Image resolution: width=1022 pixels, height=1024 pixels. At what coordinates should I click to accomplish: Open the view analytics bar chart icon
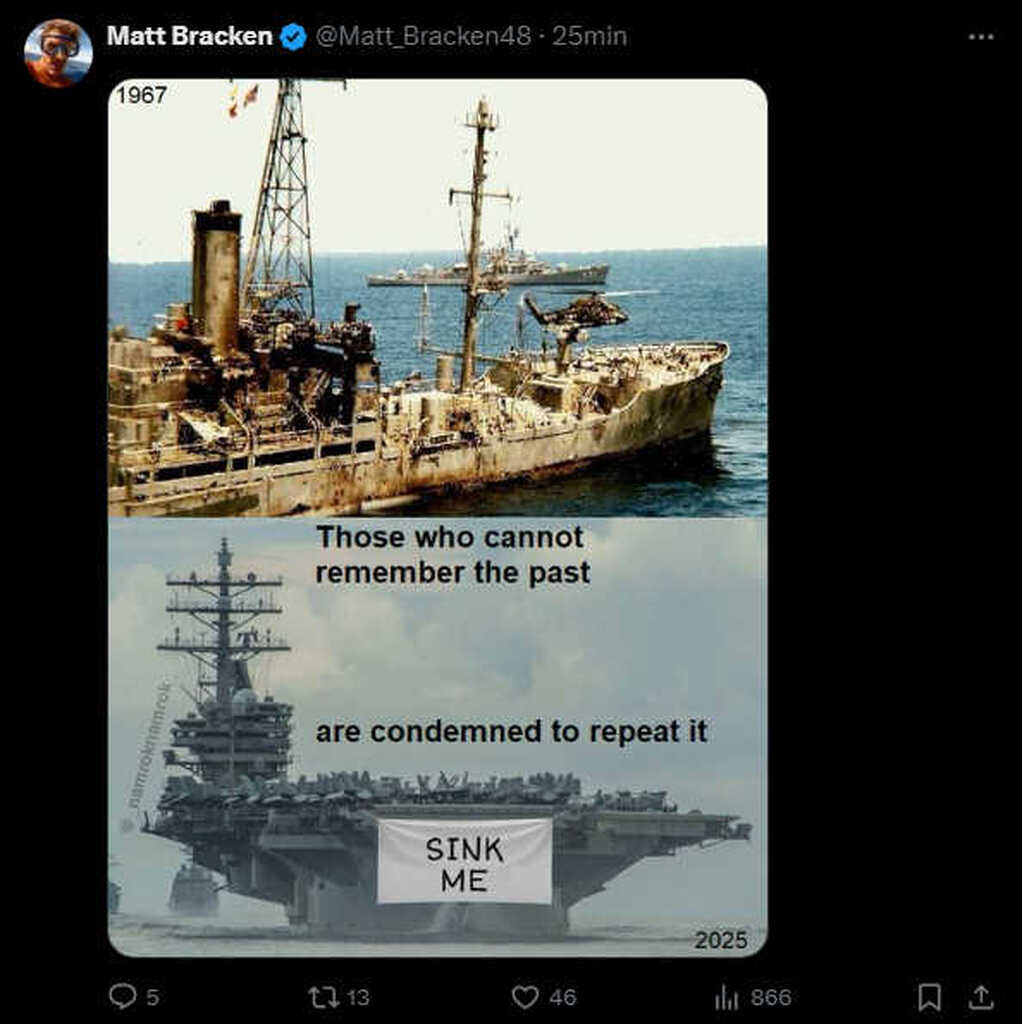coord(726,997)
